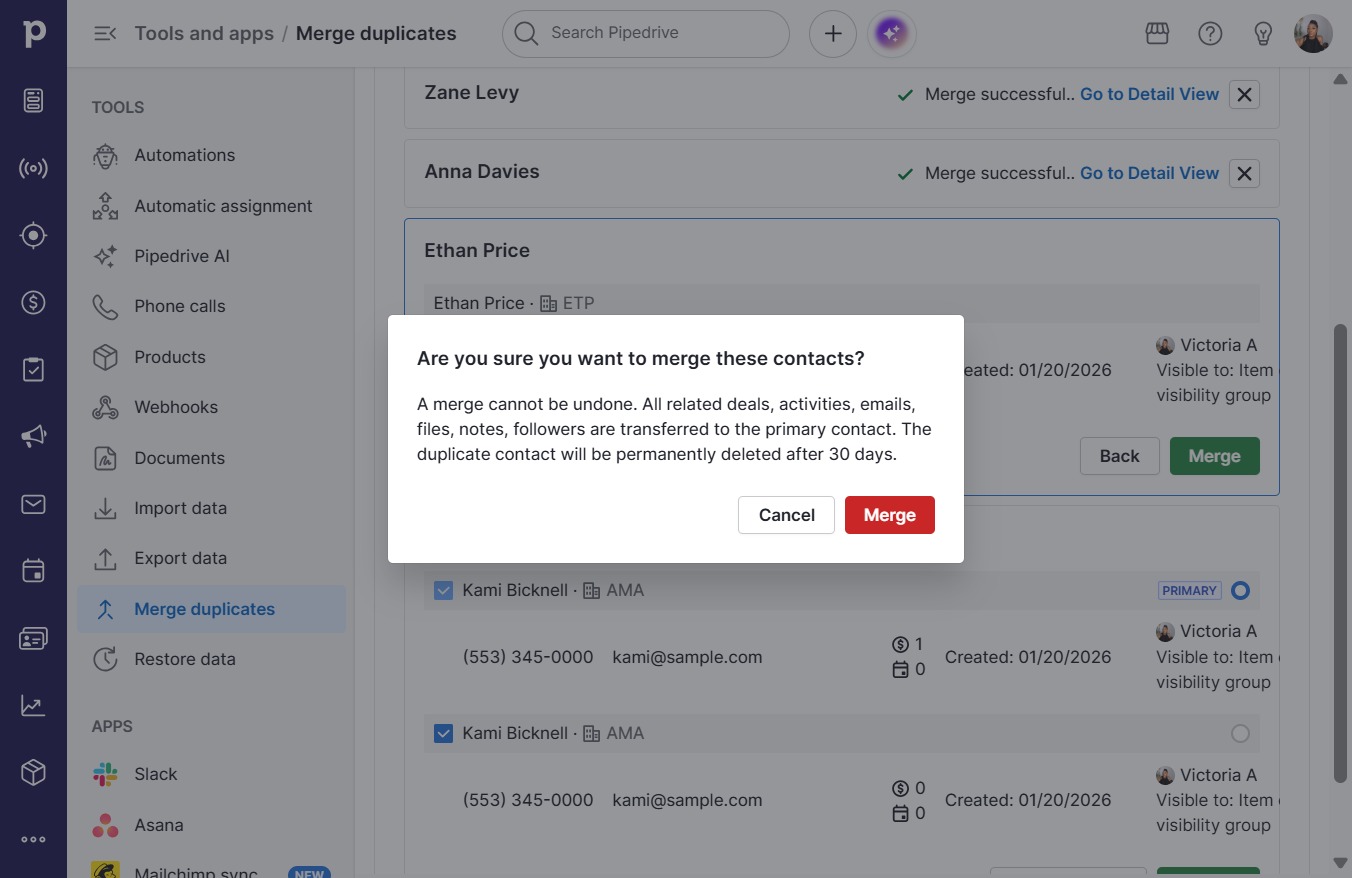Open Automations in the Tools sidebar
Image resolution: width=1352 pixels, height=878 pixels.
[x=211, y=155]
